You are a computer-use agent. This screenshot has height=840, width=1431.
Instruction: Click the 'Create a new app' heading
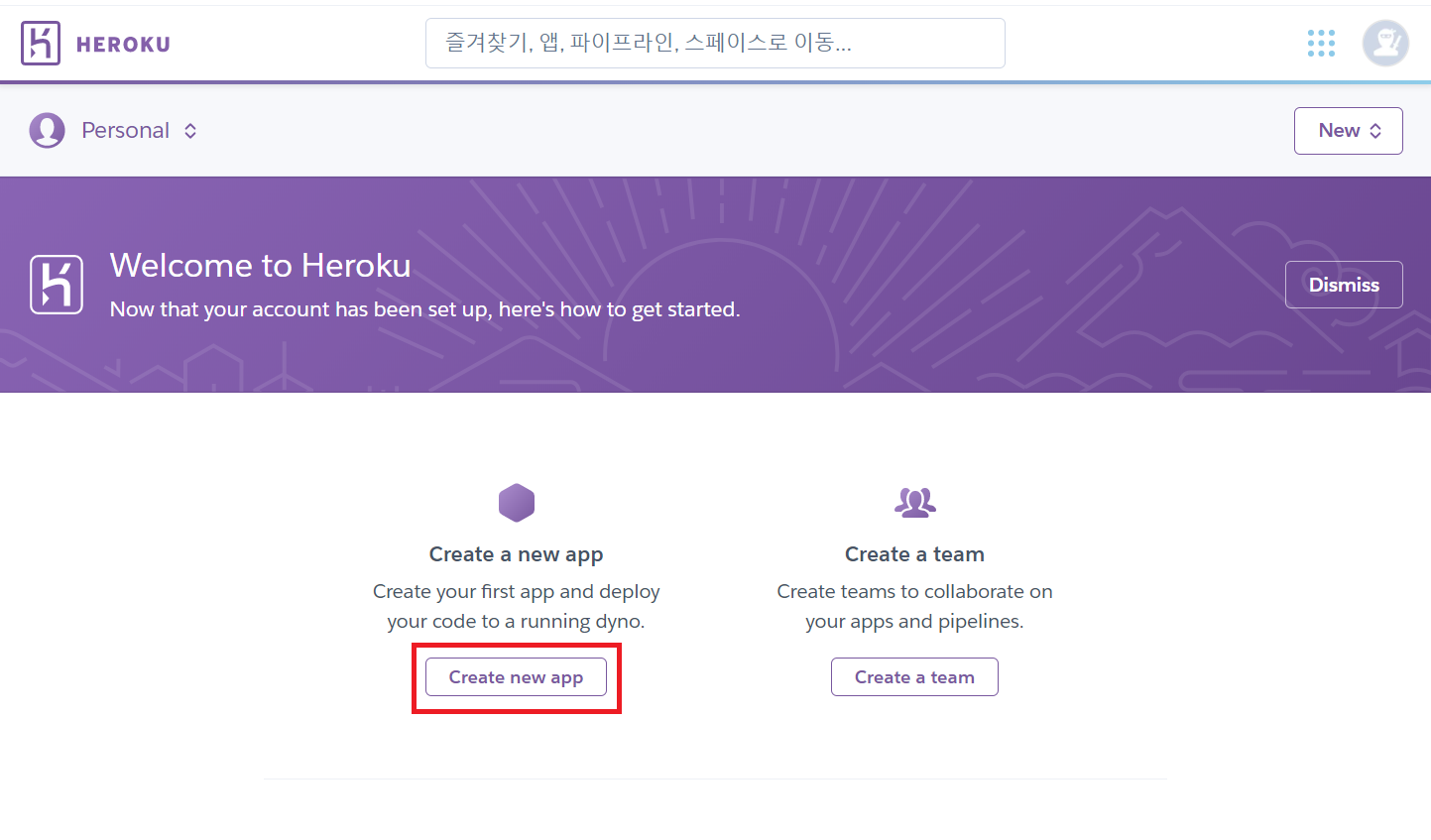point(516,554)
